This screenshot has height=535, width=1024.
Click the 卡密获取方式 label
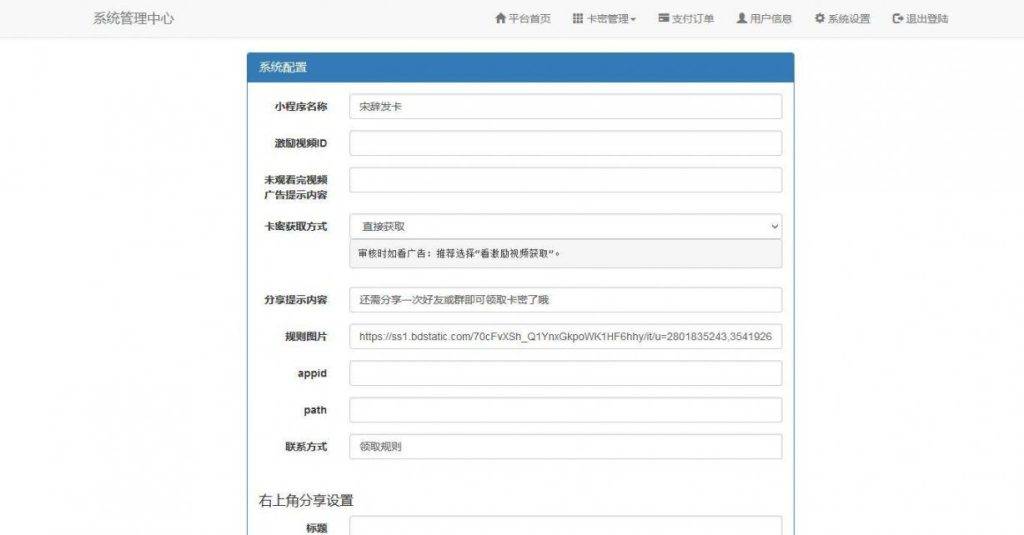[x=295, y=227]
